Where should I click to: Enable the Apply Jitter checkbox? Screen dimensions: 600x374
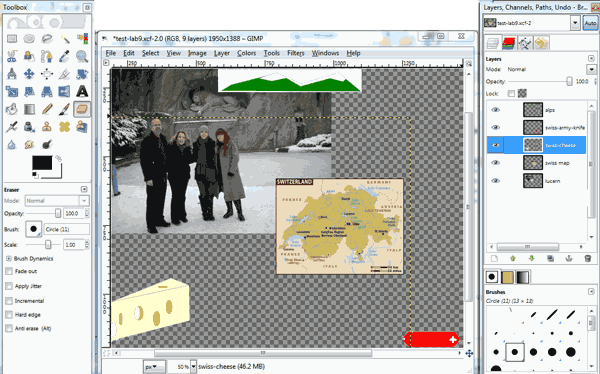click(x=9, y=286)
